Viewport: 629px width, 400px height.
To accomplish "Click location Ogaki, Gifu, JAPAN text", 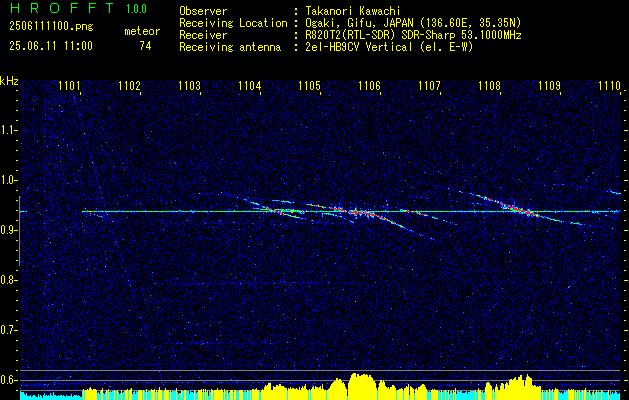I will [413, 23].
